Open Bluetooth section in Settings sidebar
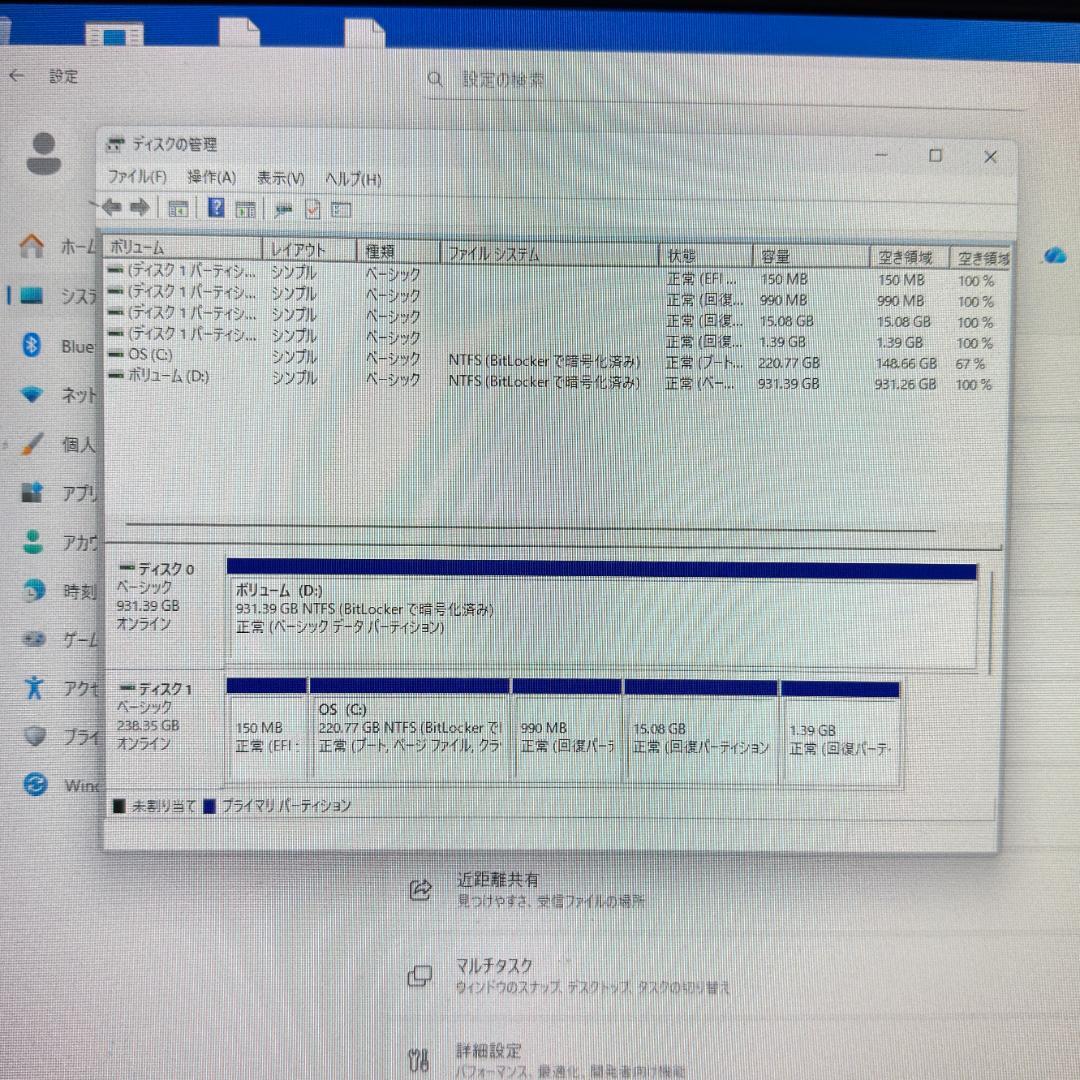The width and height of the screenshot is (1080, 1080). 58,346
